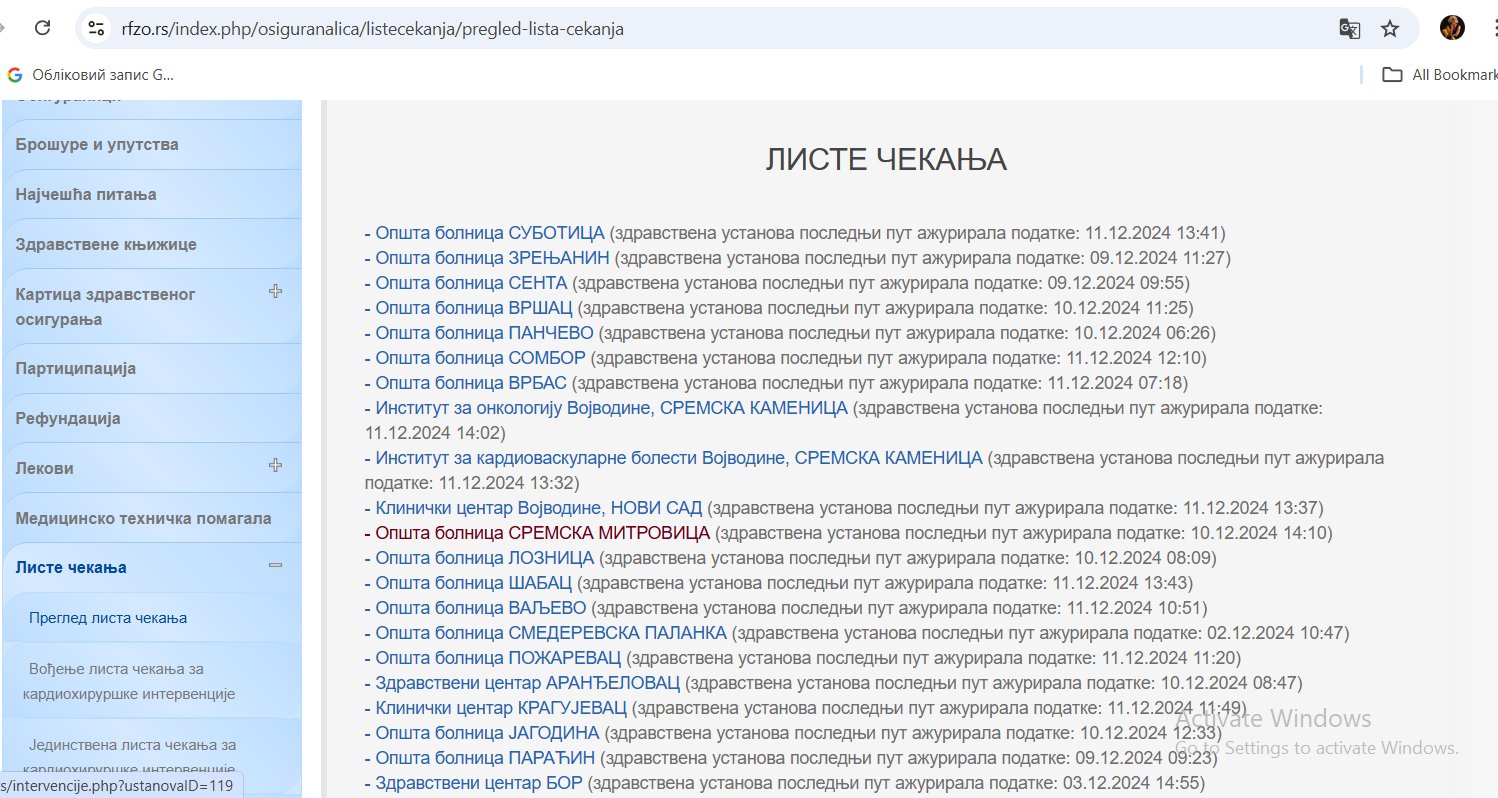Image resolution: width=1498 pixels, height=798 pixels.
Task: Open the Брошуре и упутства menu item
Action: pos(97,144)
